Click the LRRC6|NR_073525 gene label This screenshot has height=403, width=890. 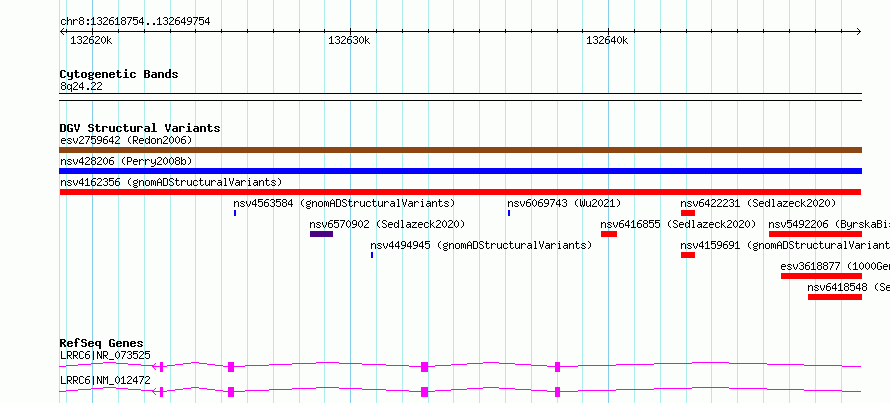point(105,355)
